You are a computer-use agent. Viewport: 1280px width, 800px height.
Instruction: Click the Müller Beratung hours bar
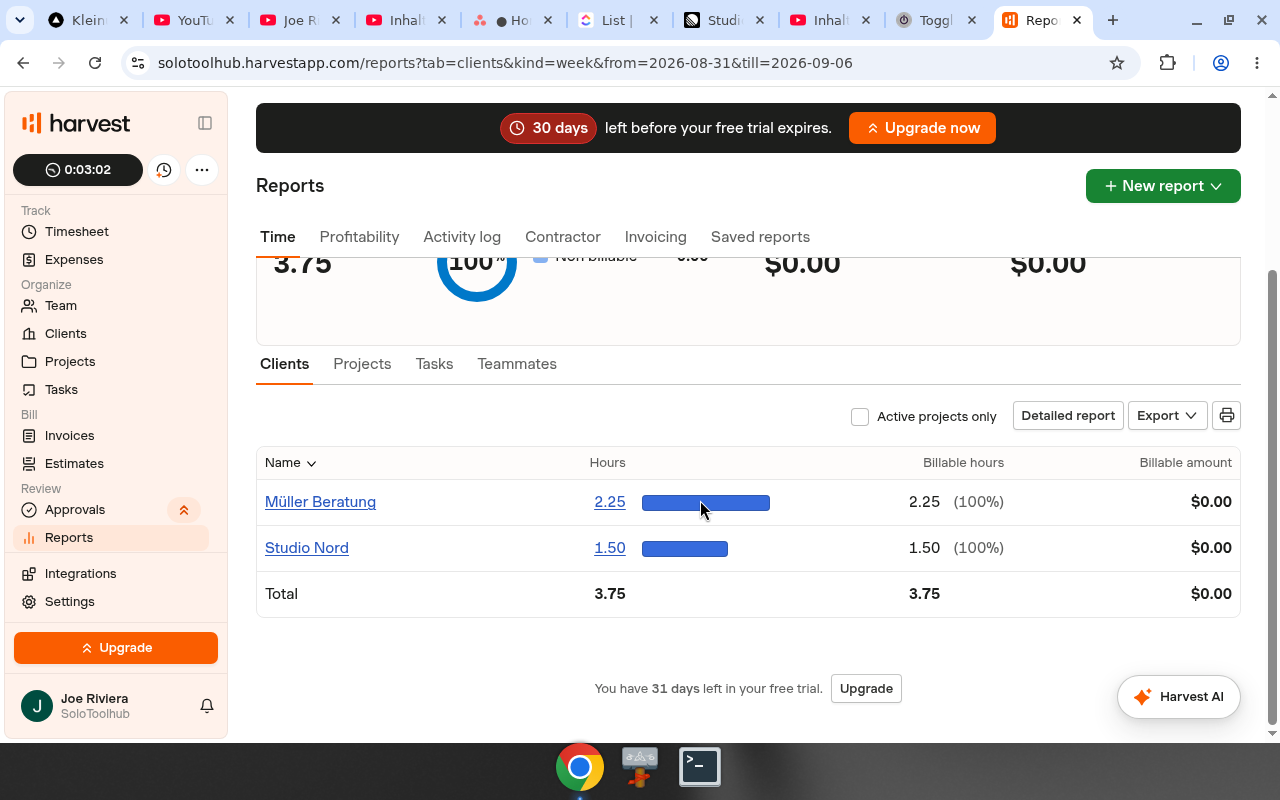(x=706, y=503)
